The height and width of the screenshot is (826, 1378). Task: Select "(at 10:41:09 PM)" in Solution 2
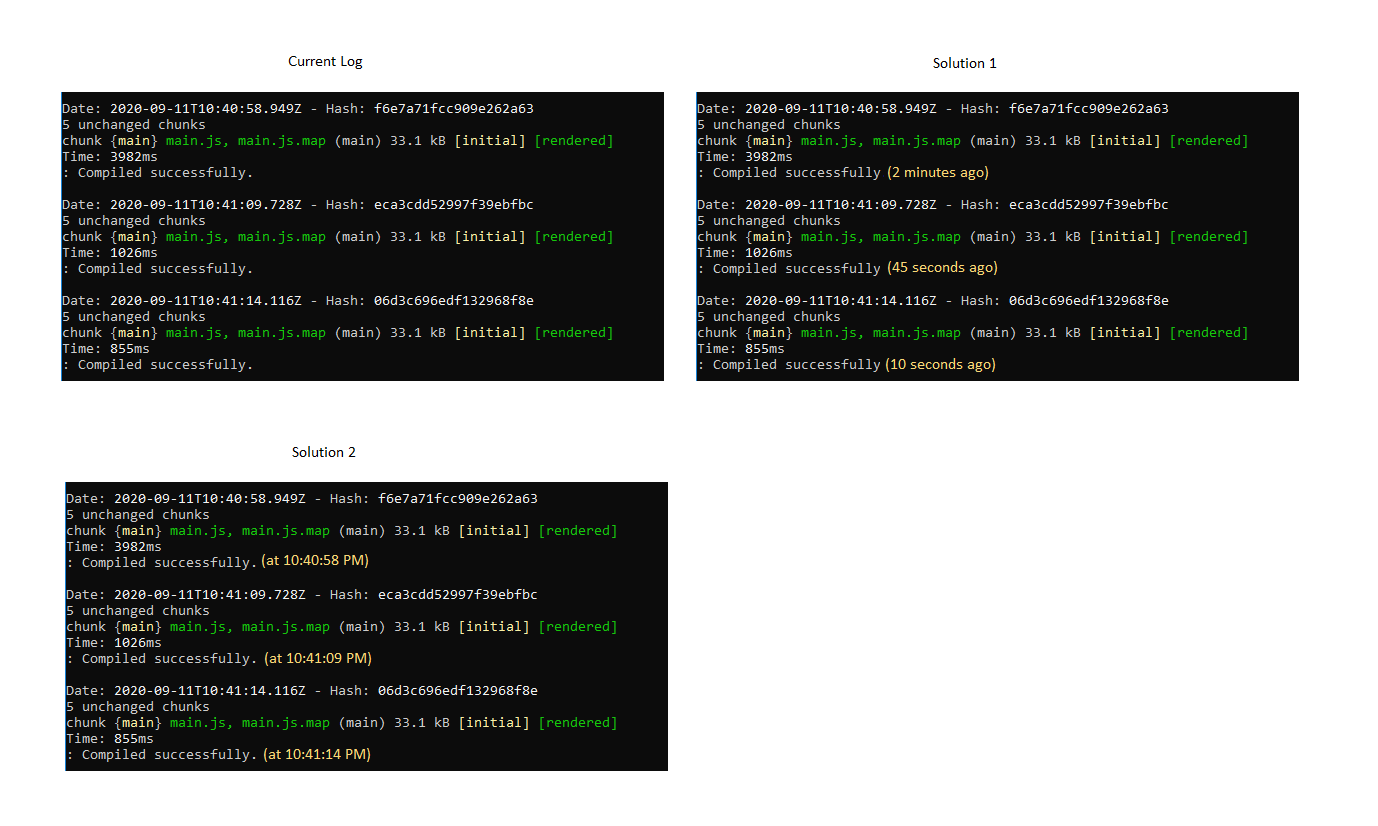[317, 658]
